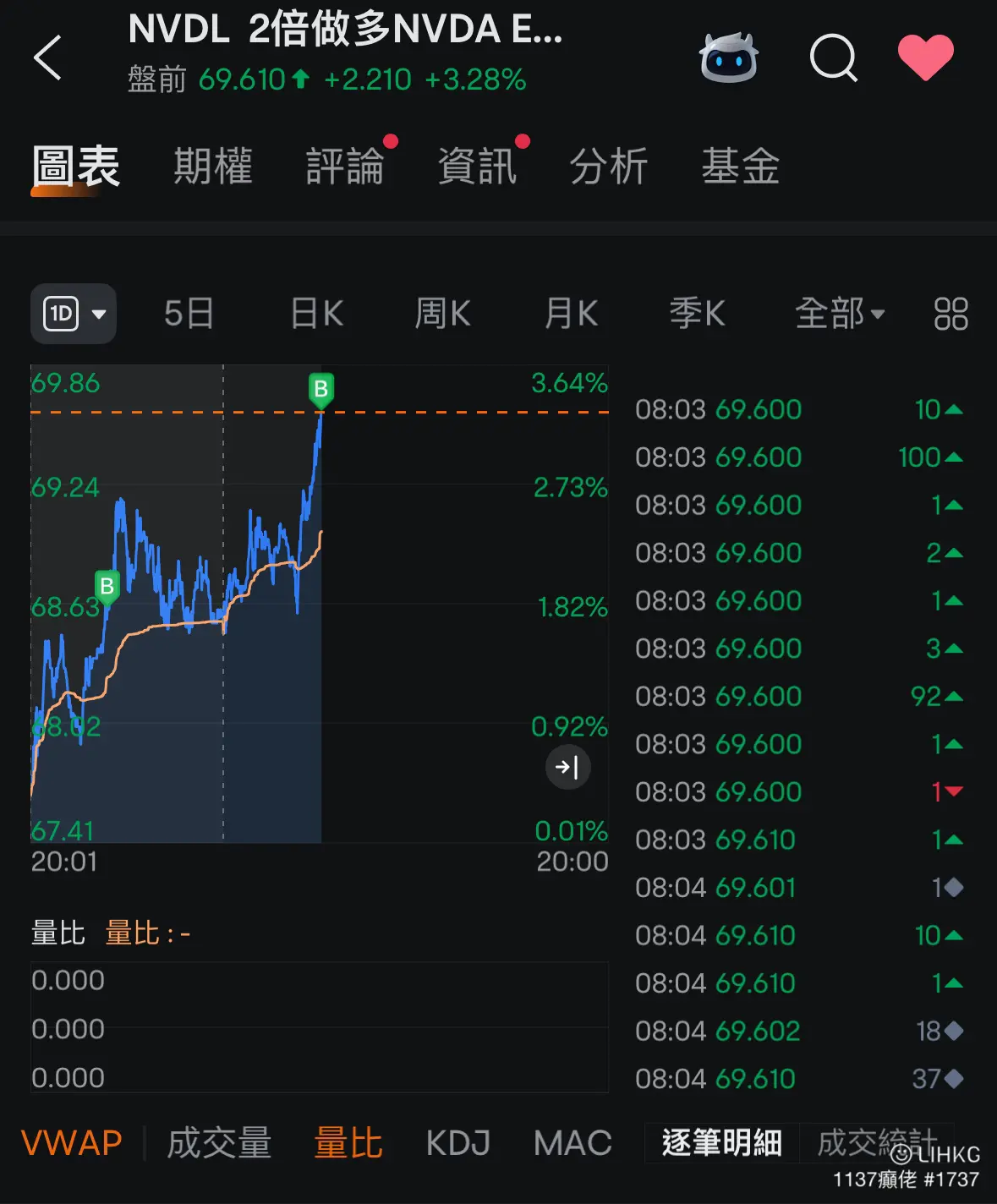Screen dimensions: 997x1204
Task: Tap the 69.86 price axis label
Action: click(x=65, y=383)
